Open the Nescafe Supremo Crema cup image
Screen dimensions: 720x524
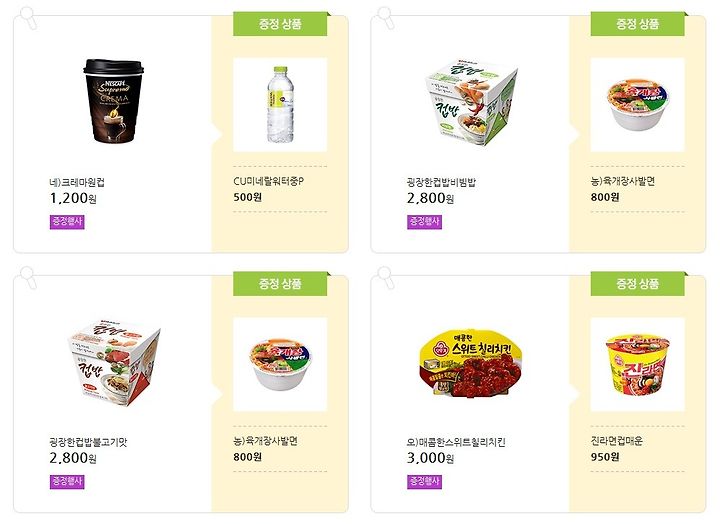coord(113,101)
